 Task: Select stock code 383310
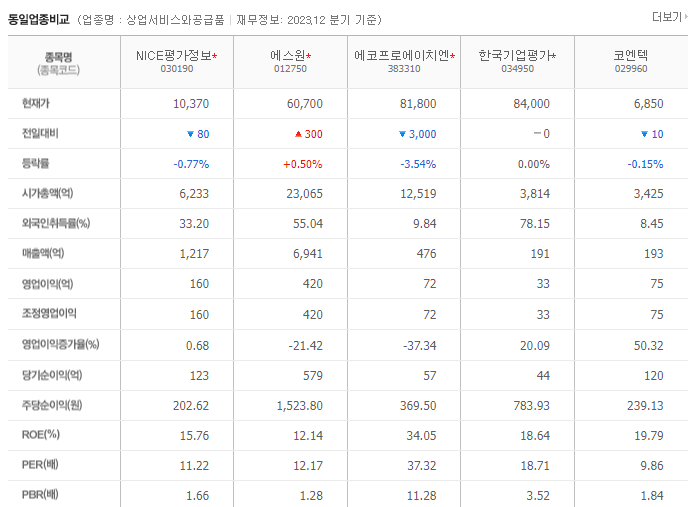coord(404,69)
